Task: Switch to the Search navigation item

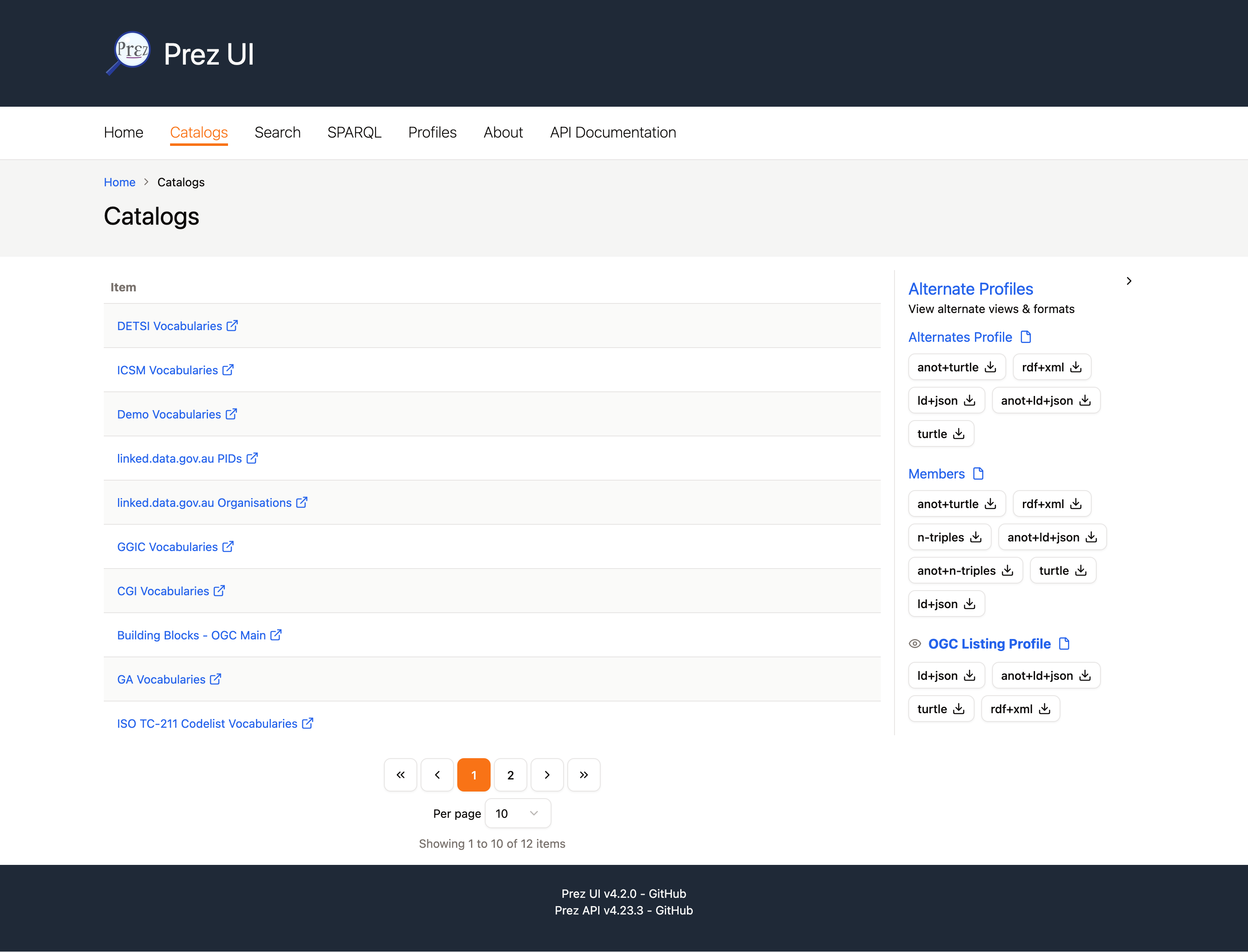Action: pos(278,132)
